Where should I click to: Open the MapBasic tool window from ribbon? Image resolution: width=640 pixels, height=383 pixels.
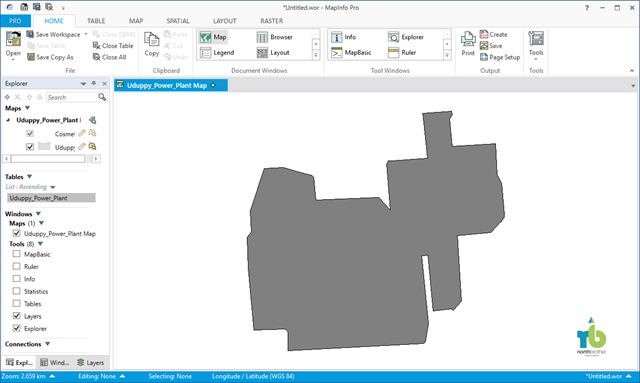point(351,53)
